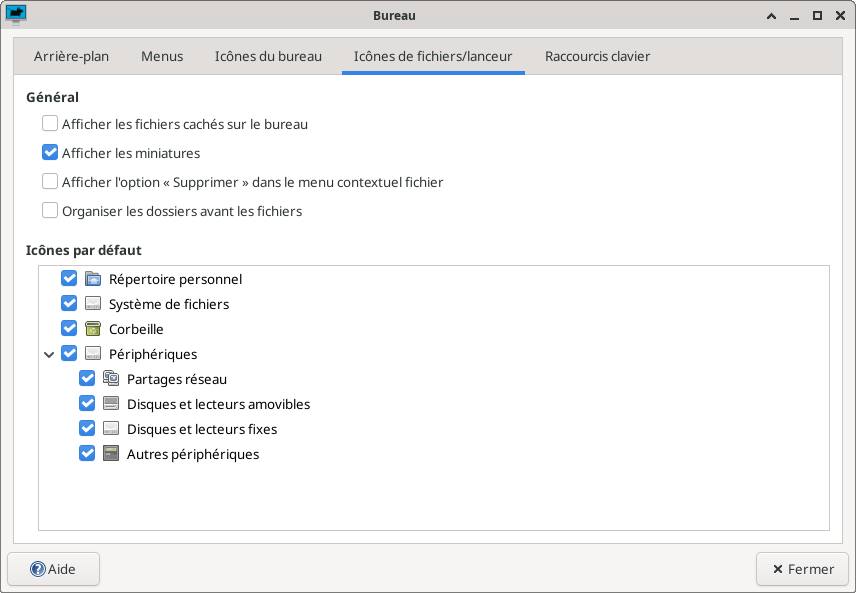856x593 pixels.
Task: Enable showing hidden files on desktop
Action: pos(50,125)
